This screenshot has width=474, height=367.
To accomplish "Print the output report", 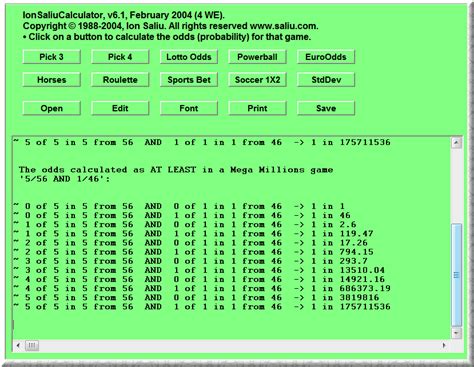I will (x=257, y=108).
